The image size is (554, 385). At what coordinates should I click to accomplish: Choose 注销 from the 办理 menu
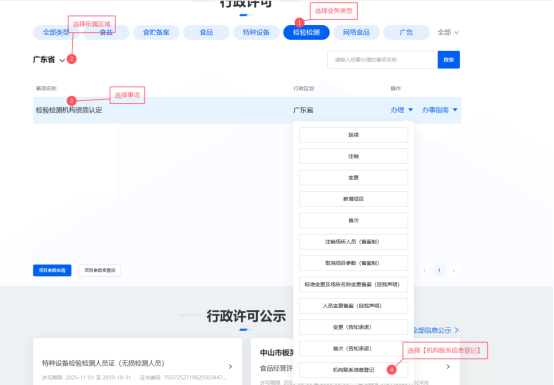click(353, 156)
